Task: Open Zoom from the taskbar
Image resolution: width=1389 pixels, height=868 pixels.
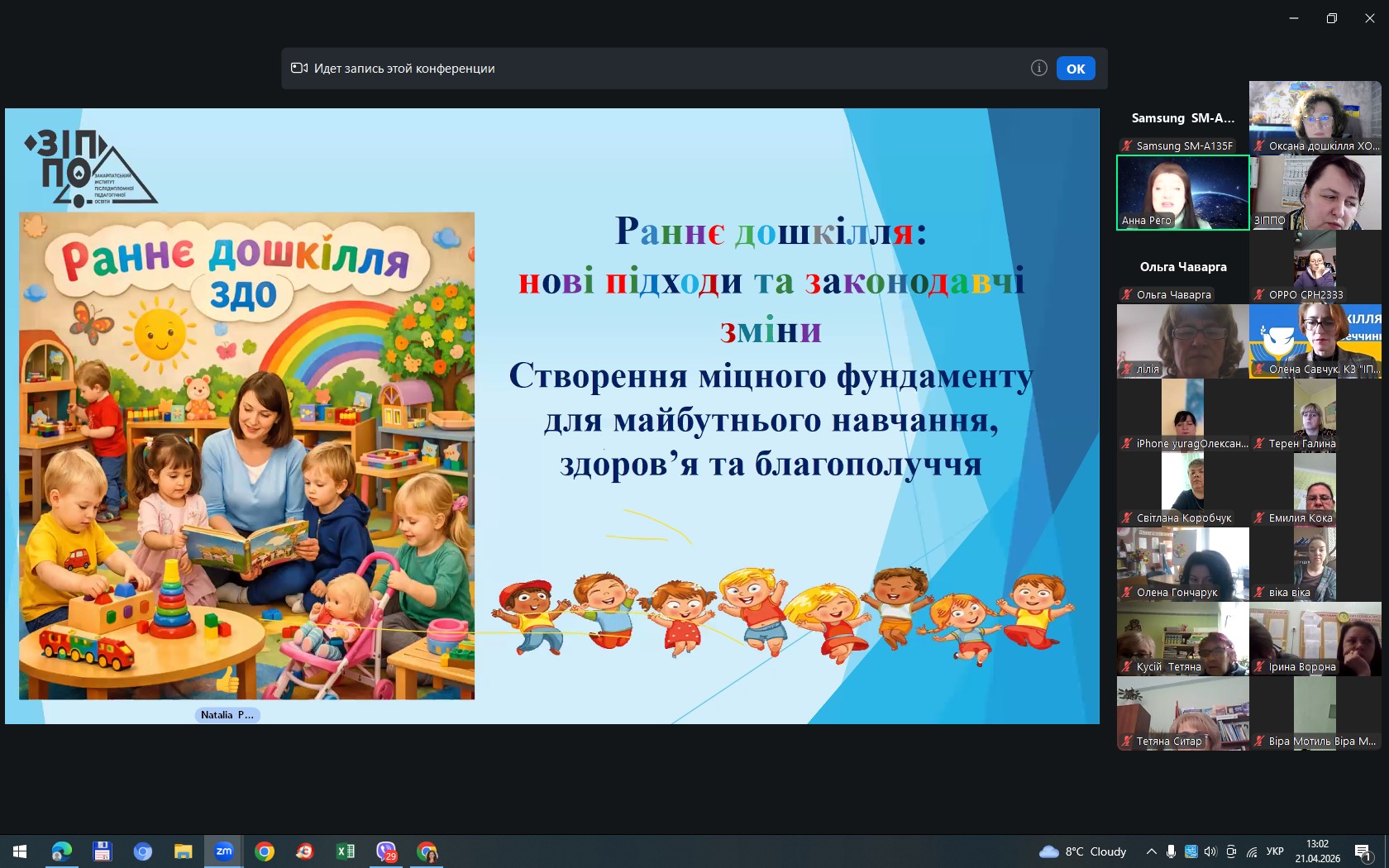Action: (x=223, y=851)
